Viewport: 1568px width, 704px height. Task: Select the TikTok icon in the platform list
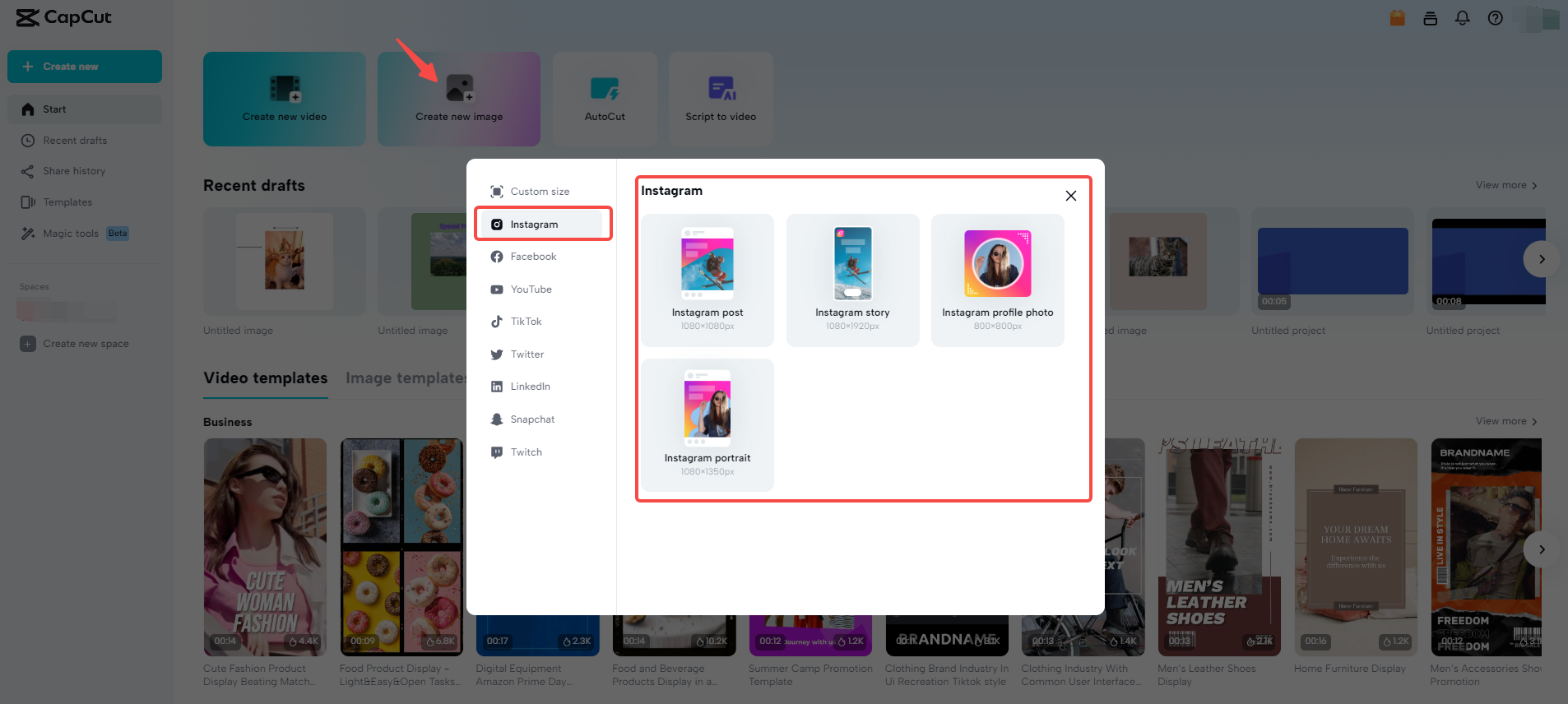[x=497, y=322]
